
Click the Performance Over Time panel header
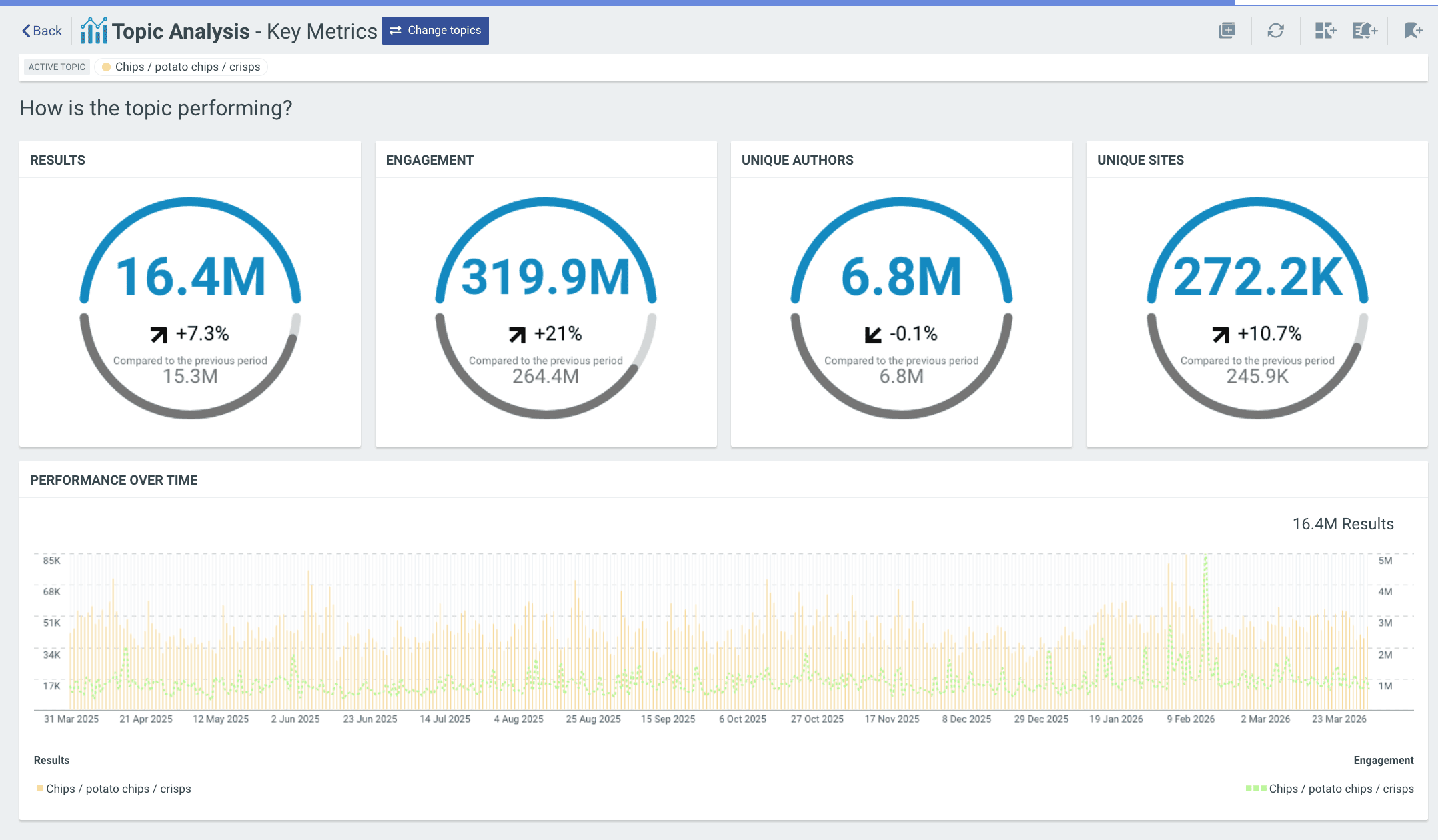114,480
